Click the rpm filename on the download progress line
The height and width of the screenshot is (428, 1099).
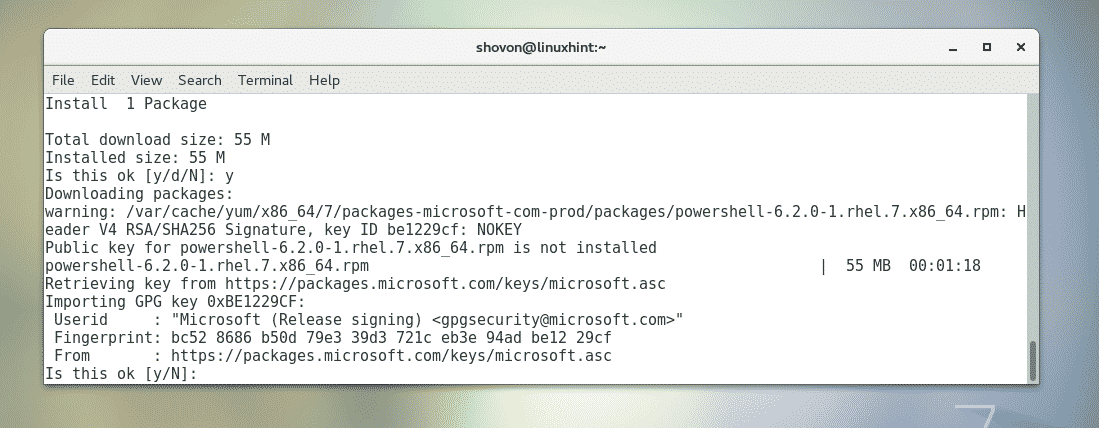(207, 265)
